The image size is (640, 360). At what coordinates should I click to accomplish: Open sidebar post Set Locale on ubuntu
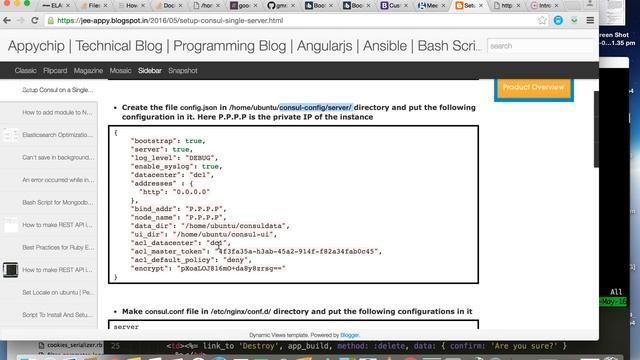[x=58, y=292]
